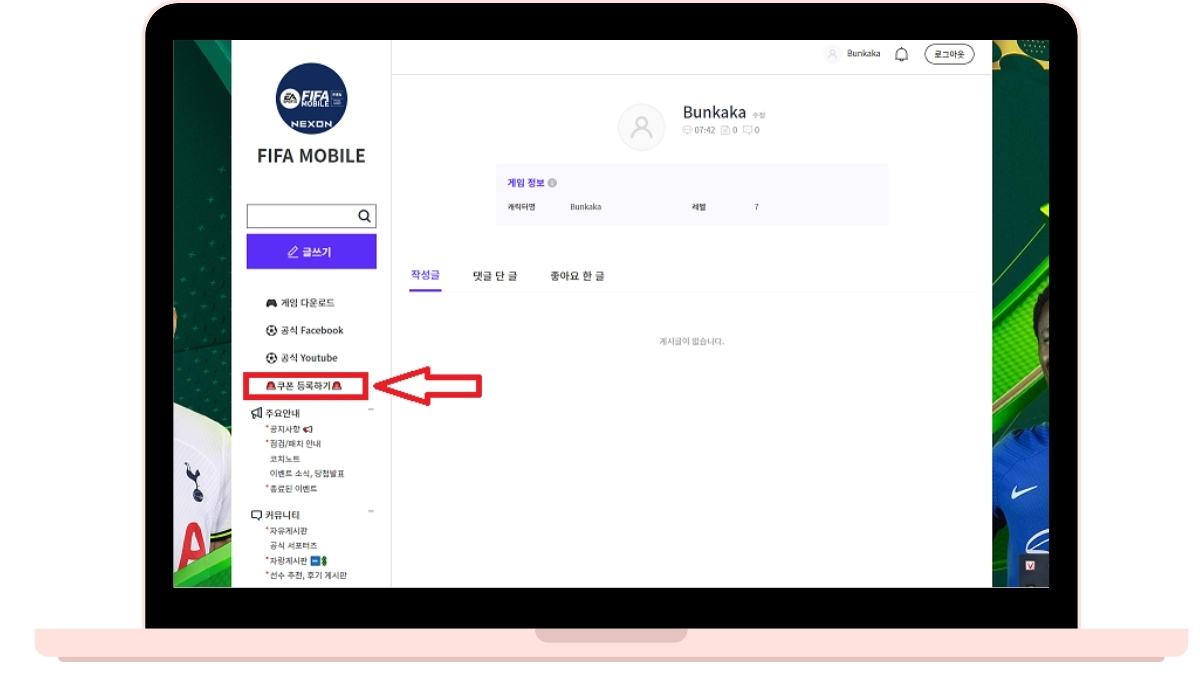The width and height of the screenshot is (1200, 675).
Task: Click the Bunkaka username in the header
Action: pos(863,54)
